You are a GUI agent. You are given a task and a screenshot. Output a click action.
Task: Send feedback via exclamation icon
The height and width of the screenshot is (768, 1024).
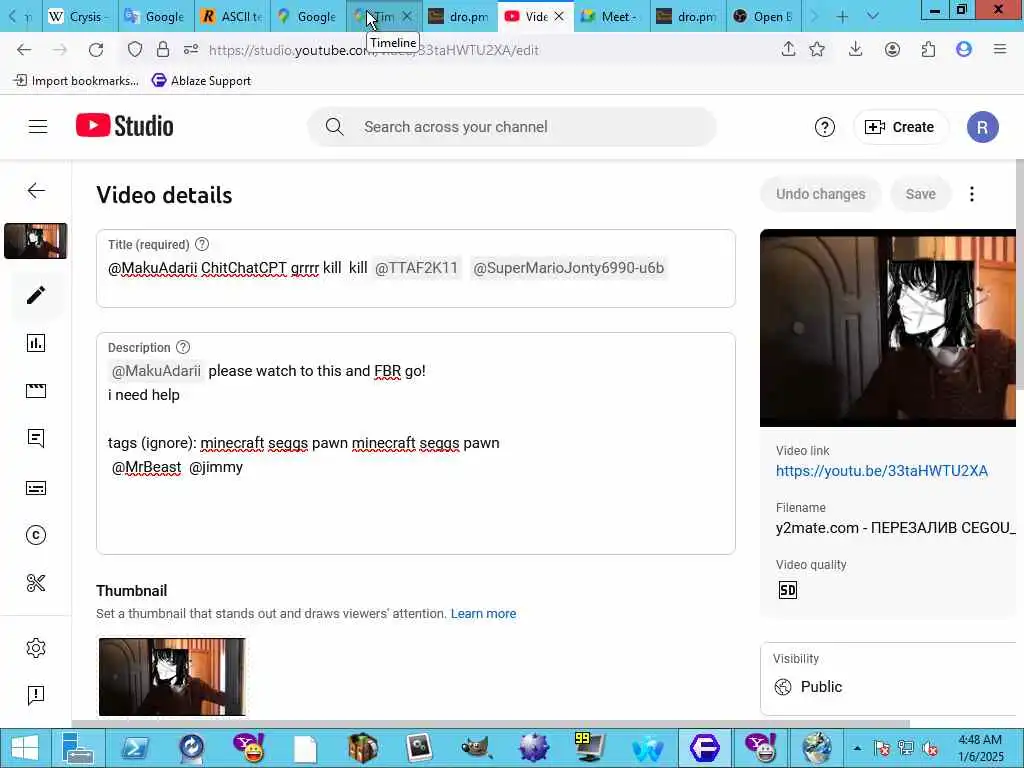pos(36,695)
